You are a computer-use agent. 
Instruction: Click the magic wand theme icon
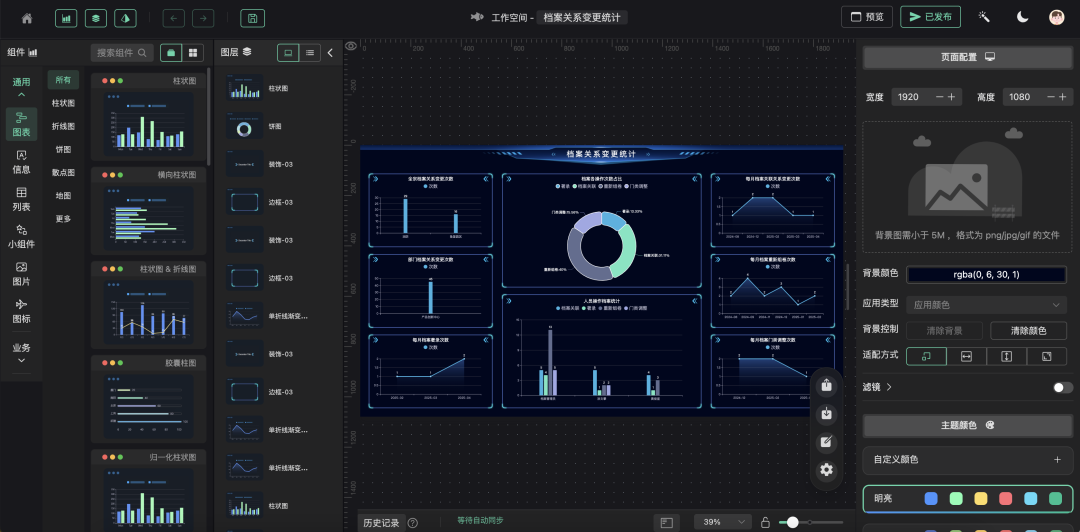pyautogui.click(x=984, y=17)
